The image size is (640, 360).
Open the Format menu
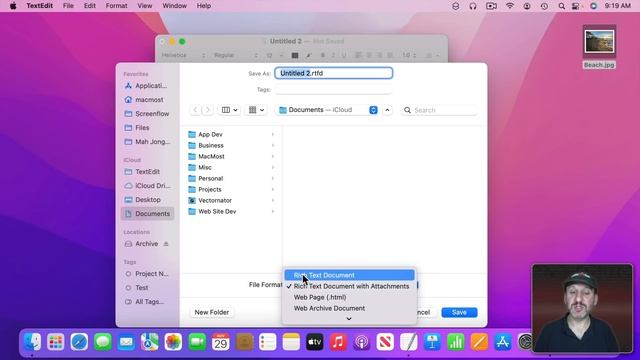pos(116,6)
